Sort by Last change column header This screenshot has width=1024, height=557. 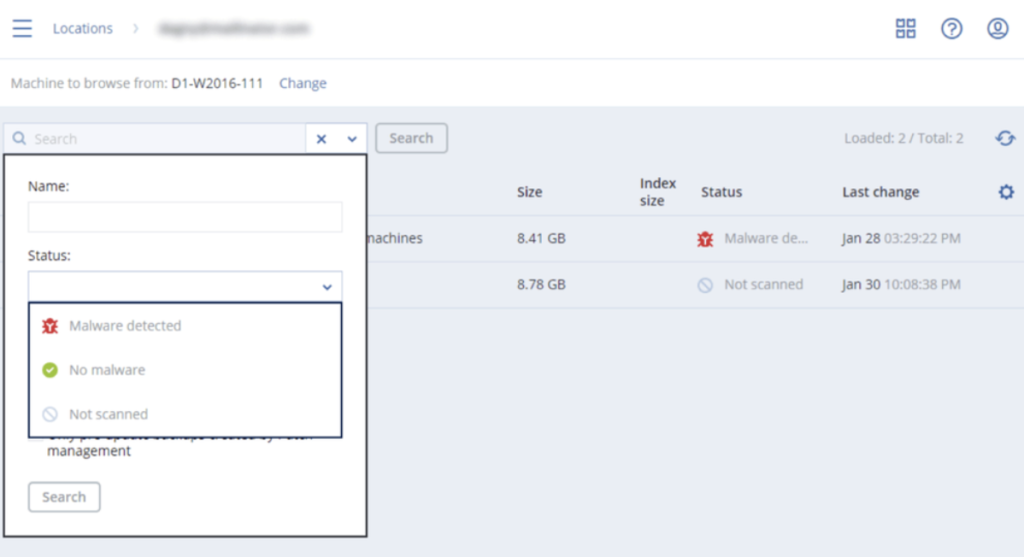point(880,192)
